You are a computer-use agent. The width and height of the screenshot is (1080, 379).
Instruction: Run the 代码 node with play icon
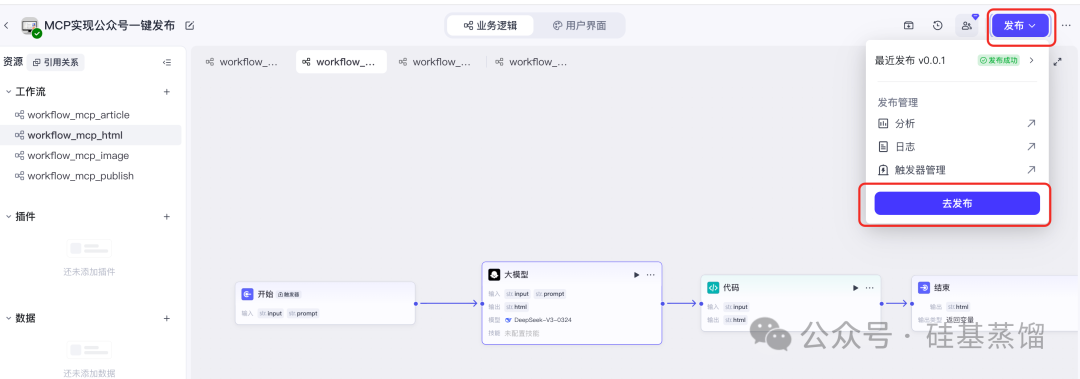click(855, 287)
